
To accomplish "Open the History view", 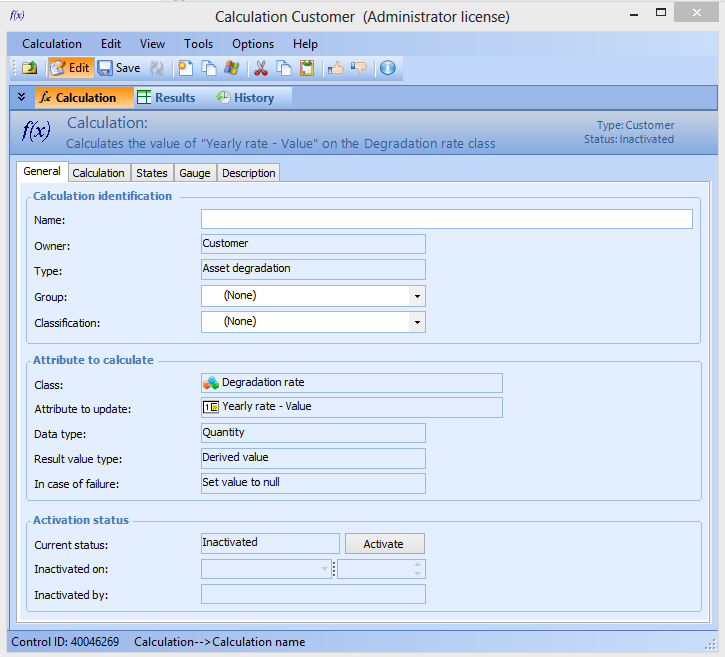I will [244, 98].
